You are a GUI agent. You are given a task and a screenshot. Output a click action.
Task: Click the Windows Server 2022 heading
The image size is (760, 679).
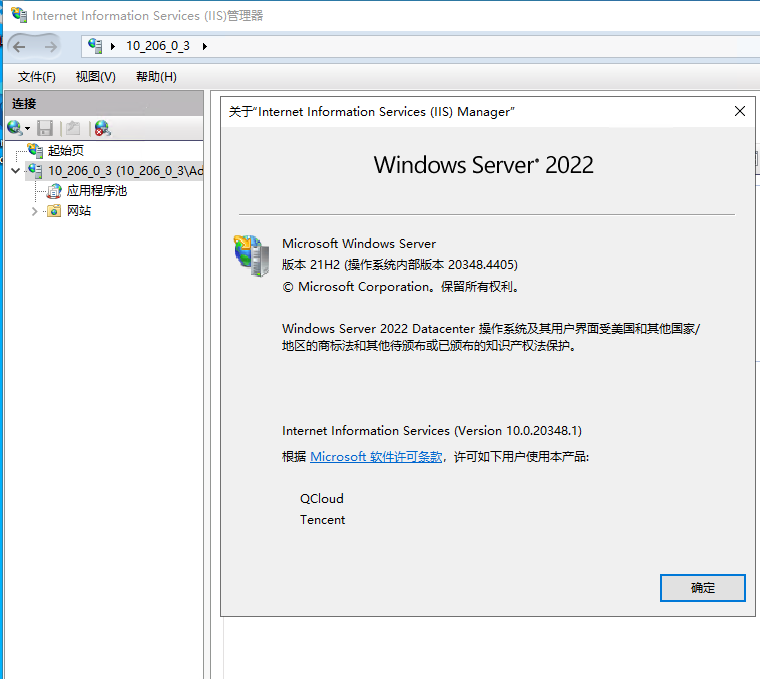[x=483, y=165]
